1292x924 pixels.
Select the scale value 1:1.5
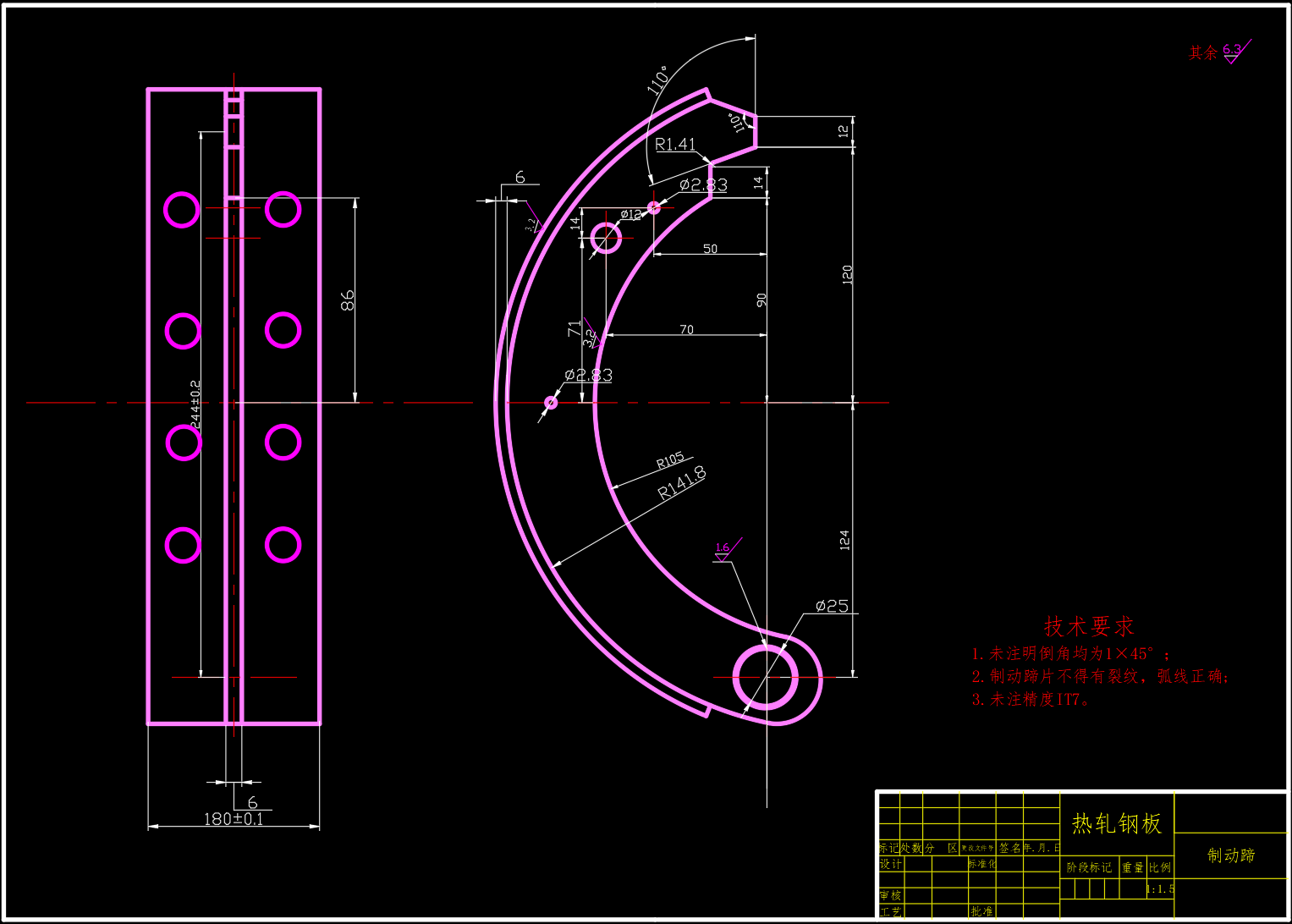coord(1160,889)
